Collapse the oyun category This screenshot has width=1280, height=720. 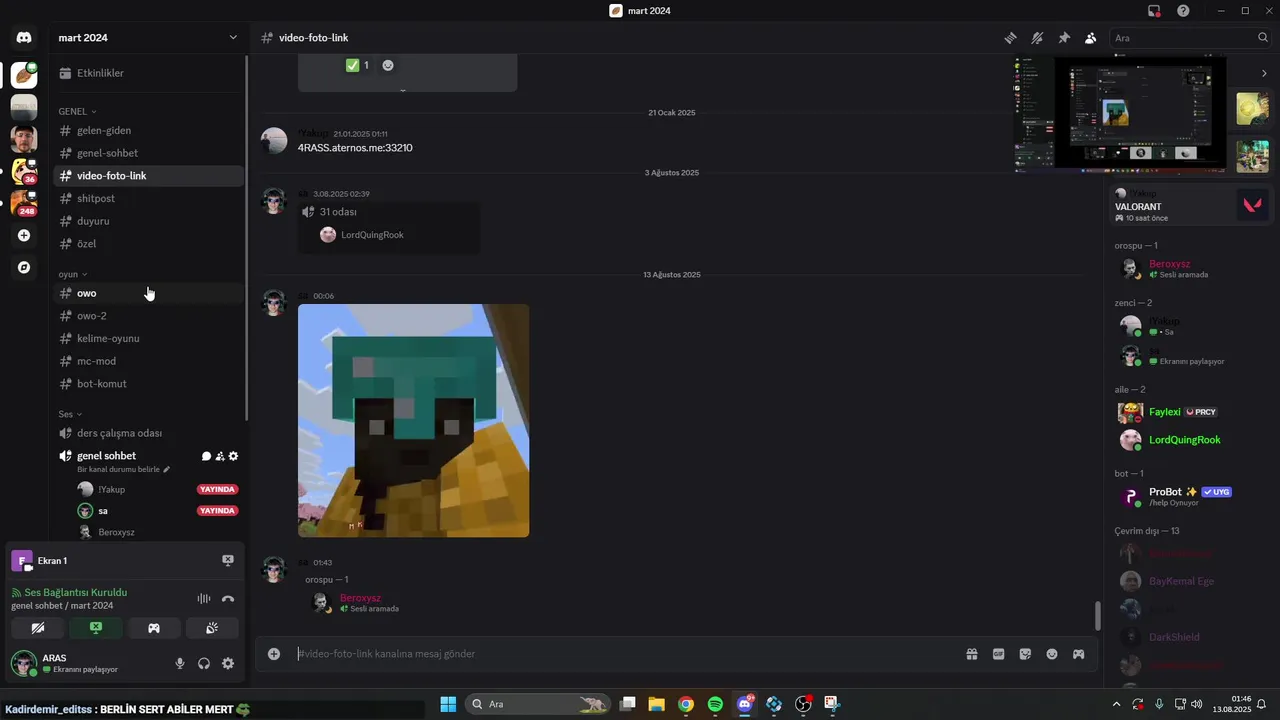[72, 274]
